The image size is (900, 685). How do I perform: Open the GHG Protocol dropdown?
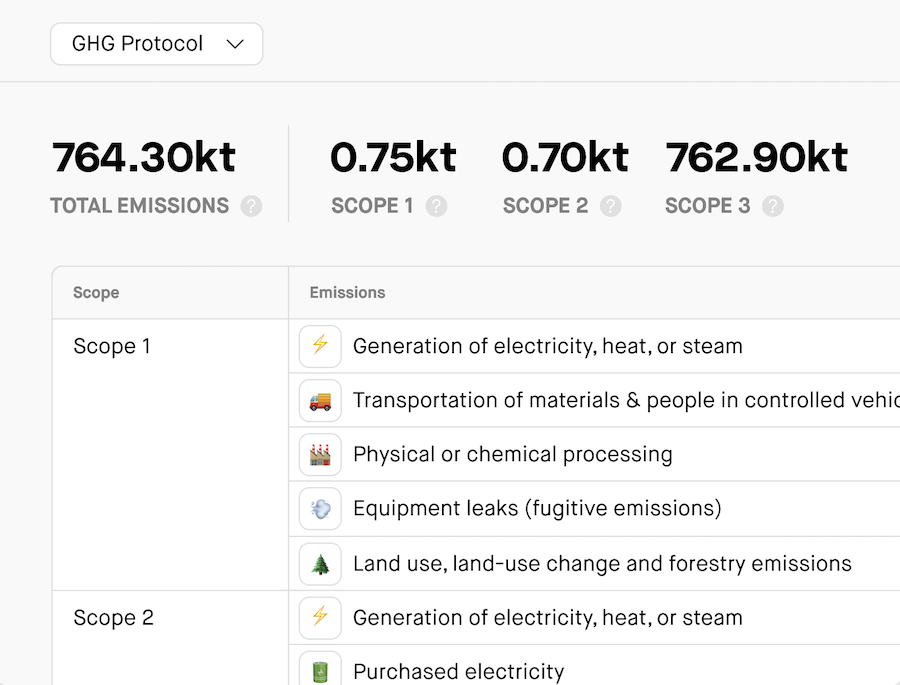[157, 44]
